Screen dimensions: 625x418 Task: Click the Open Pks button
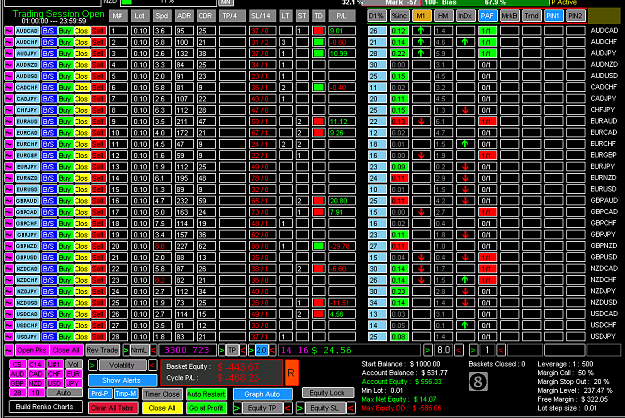pos(32,350)
